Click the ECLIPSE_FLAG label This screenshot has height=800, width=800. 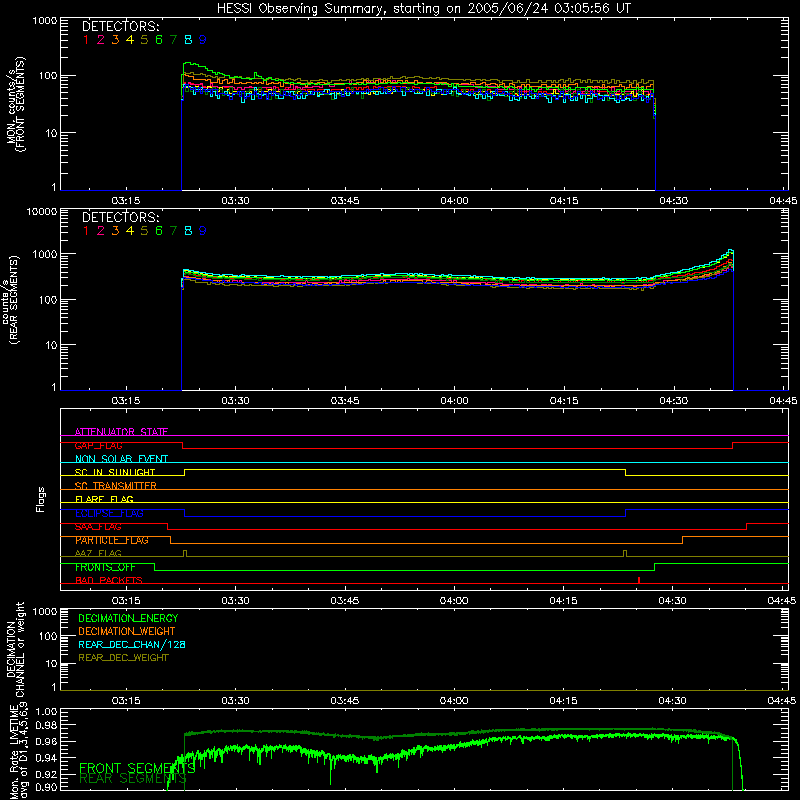pos(109,513)
